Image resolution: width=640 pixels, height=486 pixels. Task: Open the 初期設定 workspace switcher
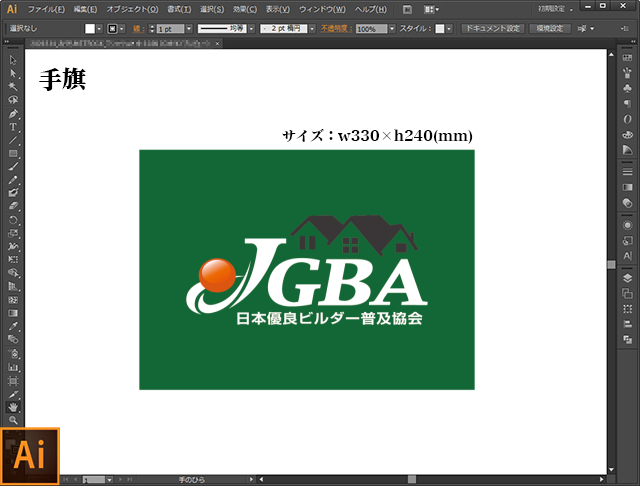click(555, 9)
